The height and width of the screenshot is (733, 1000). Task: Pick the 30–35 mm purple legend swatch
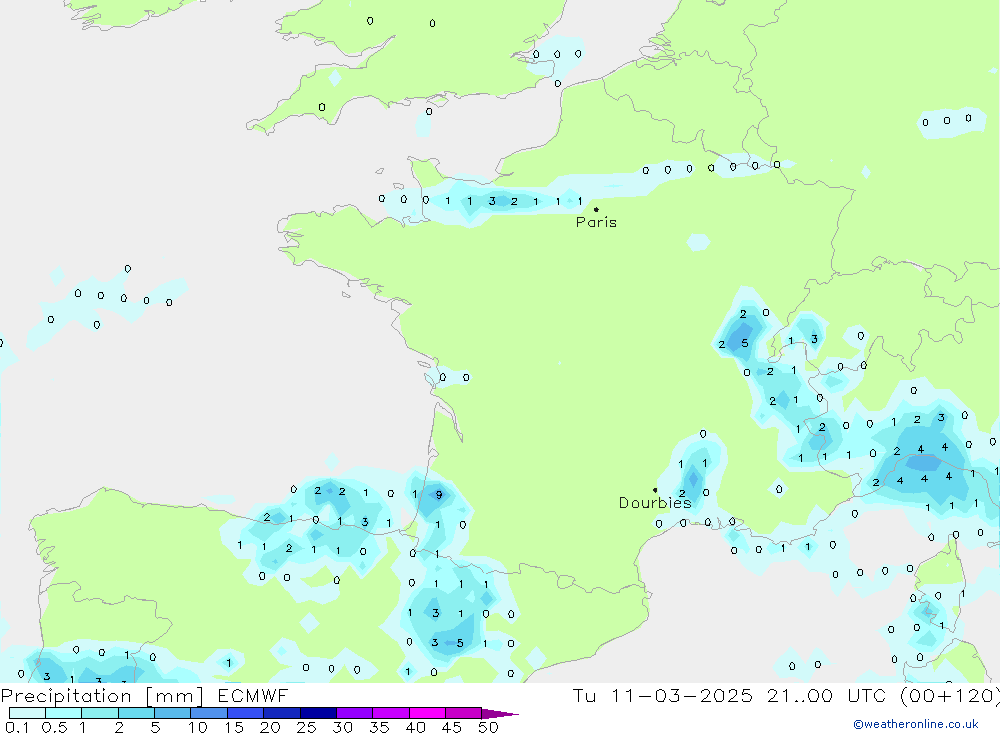click(355, 713)
